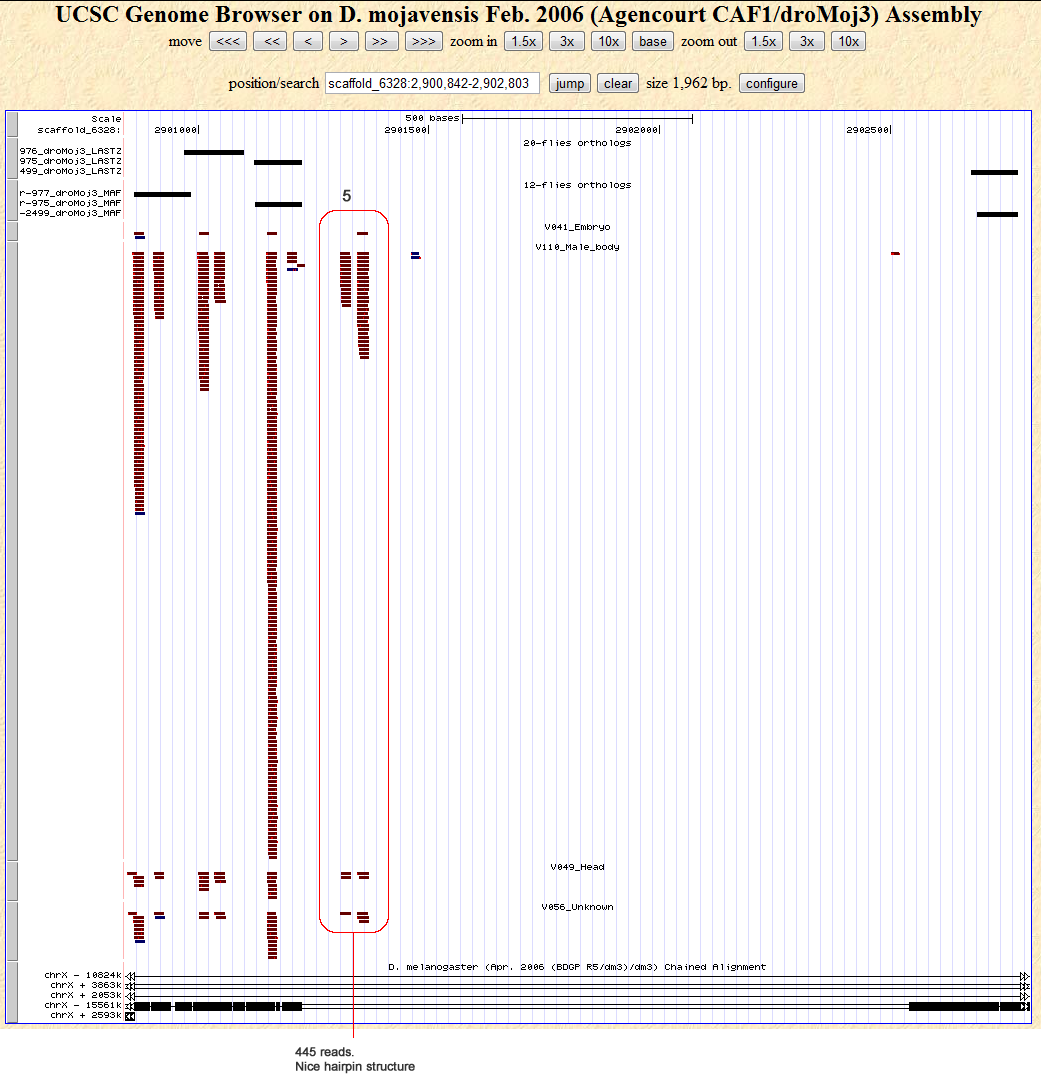Nudge view right with the ">" button
The height and width of the screenshot is (1074, 1041).
(x=343, y=41)
